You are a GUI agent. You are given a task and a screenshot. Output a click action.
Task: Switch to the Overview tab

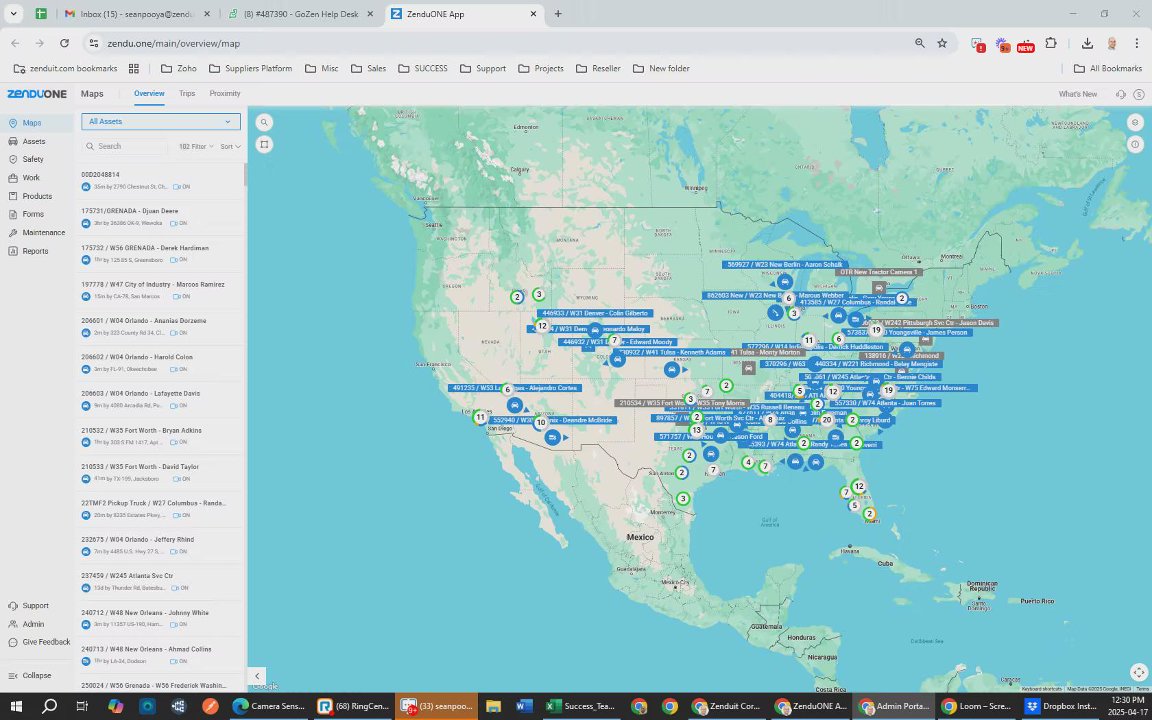coord(149,93)
